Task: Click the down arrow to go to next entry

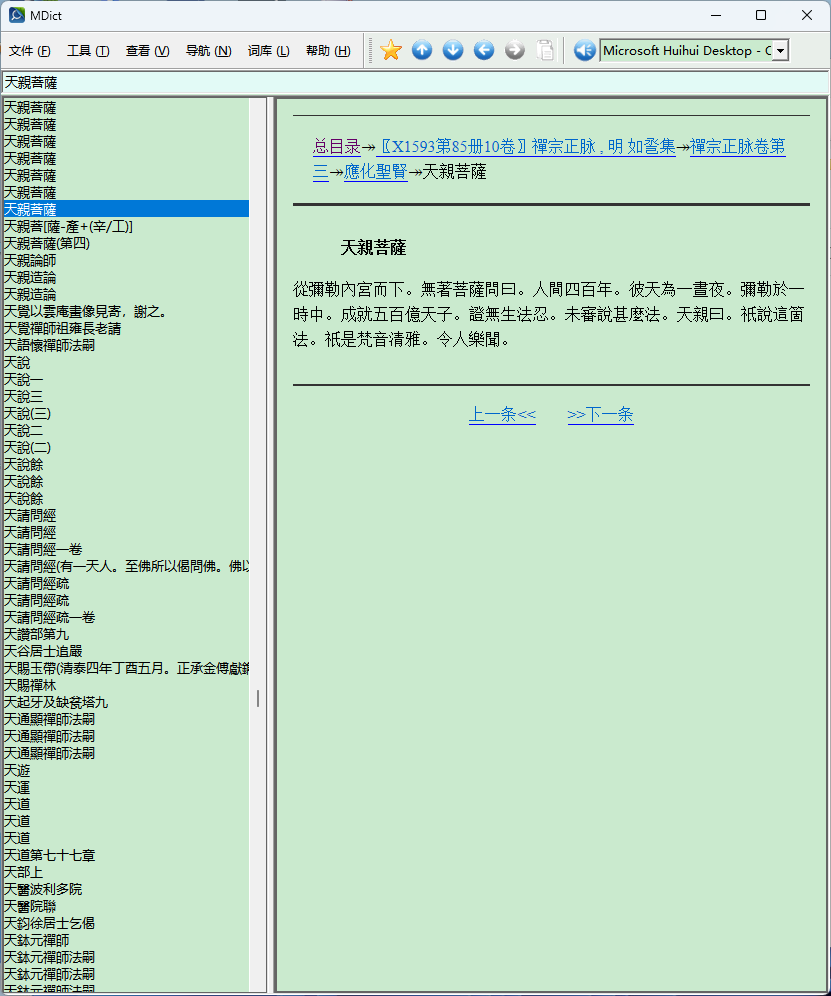Action: [x=452, y=49]
